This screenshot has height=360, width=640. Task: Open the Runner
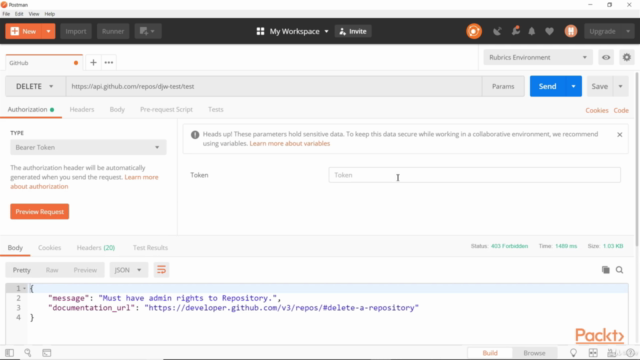pos(113,31)
